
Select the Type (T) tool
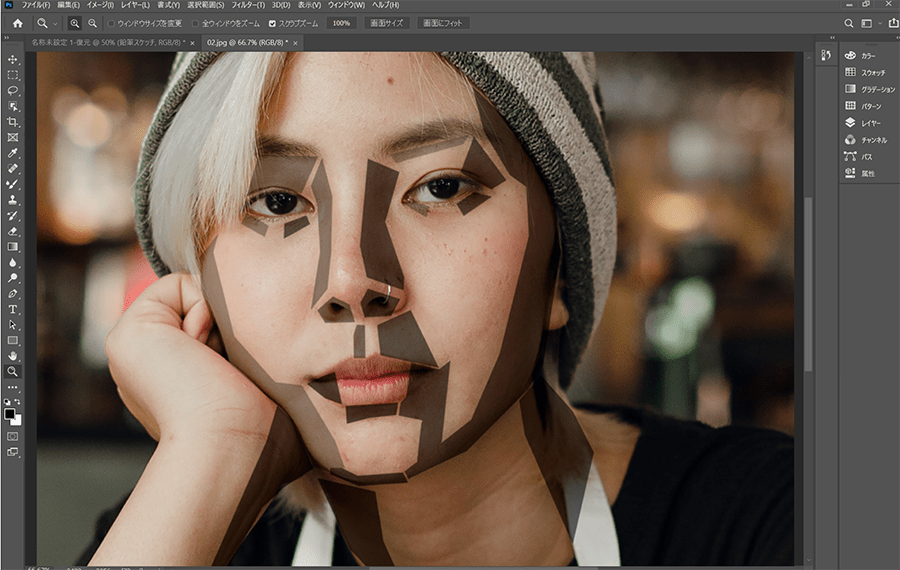point(13,309)
